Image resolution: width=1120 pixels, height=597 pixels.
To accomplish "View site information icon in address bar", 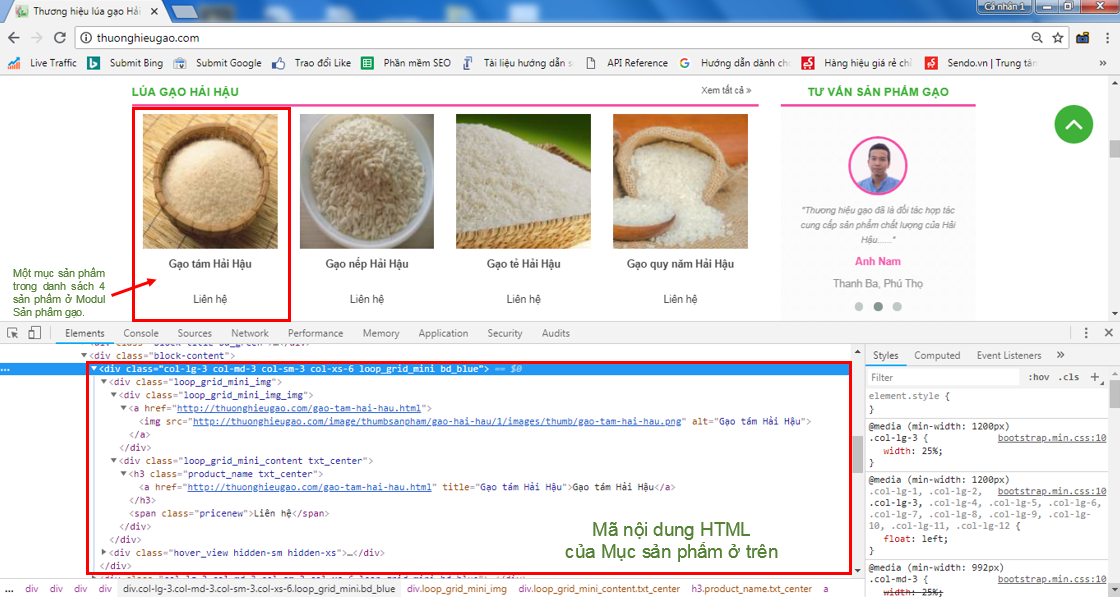I will pyautogui.click(x=86, y=38).
